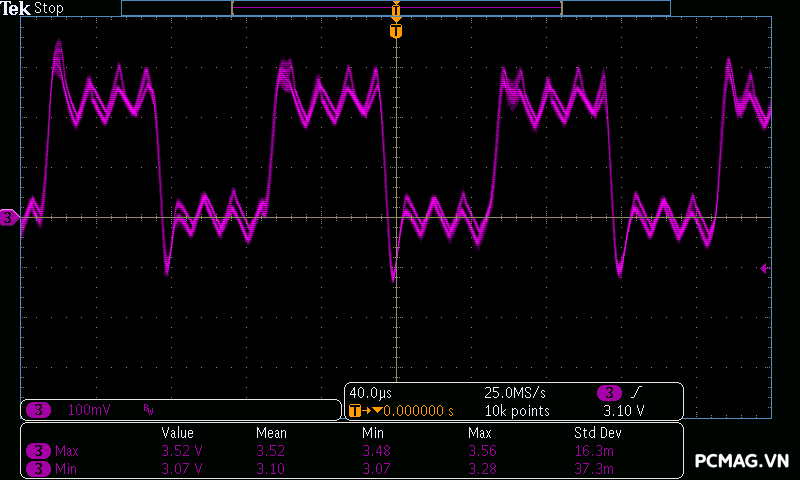
Task: Click the Stop acquisition status
Action: tap(48, 8)
